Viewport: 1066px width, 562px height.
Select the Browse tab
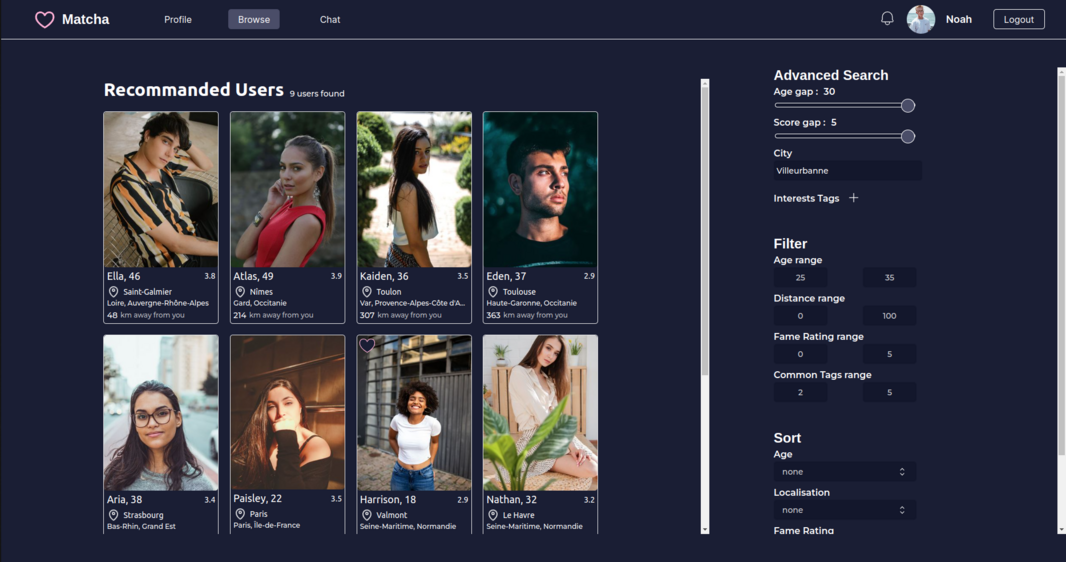tap(254, 20)
